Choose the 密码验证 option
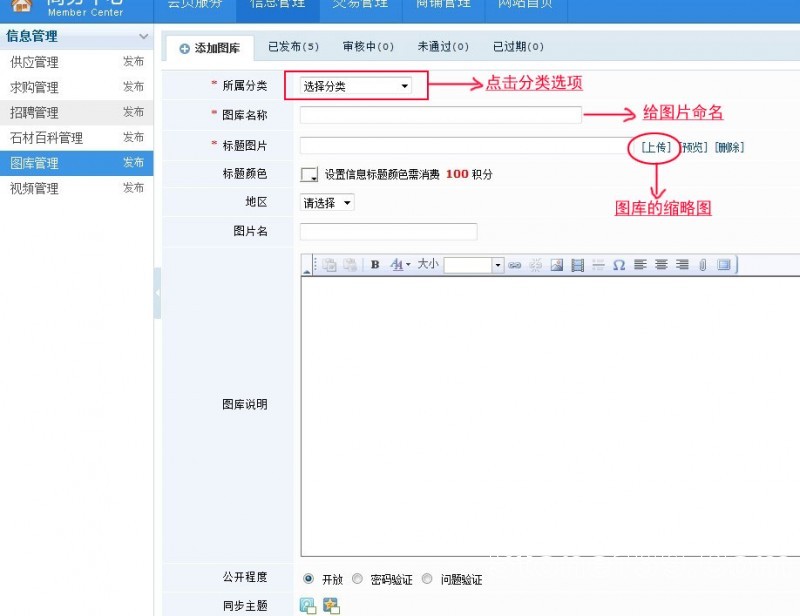 (x=358, y=578)
